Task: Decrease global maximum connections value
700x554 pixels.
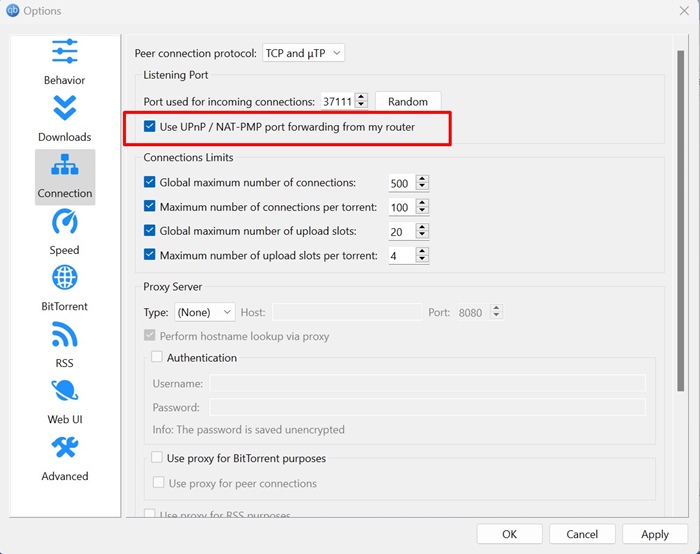Action: (x=422, y=186)
